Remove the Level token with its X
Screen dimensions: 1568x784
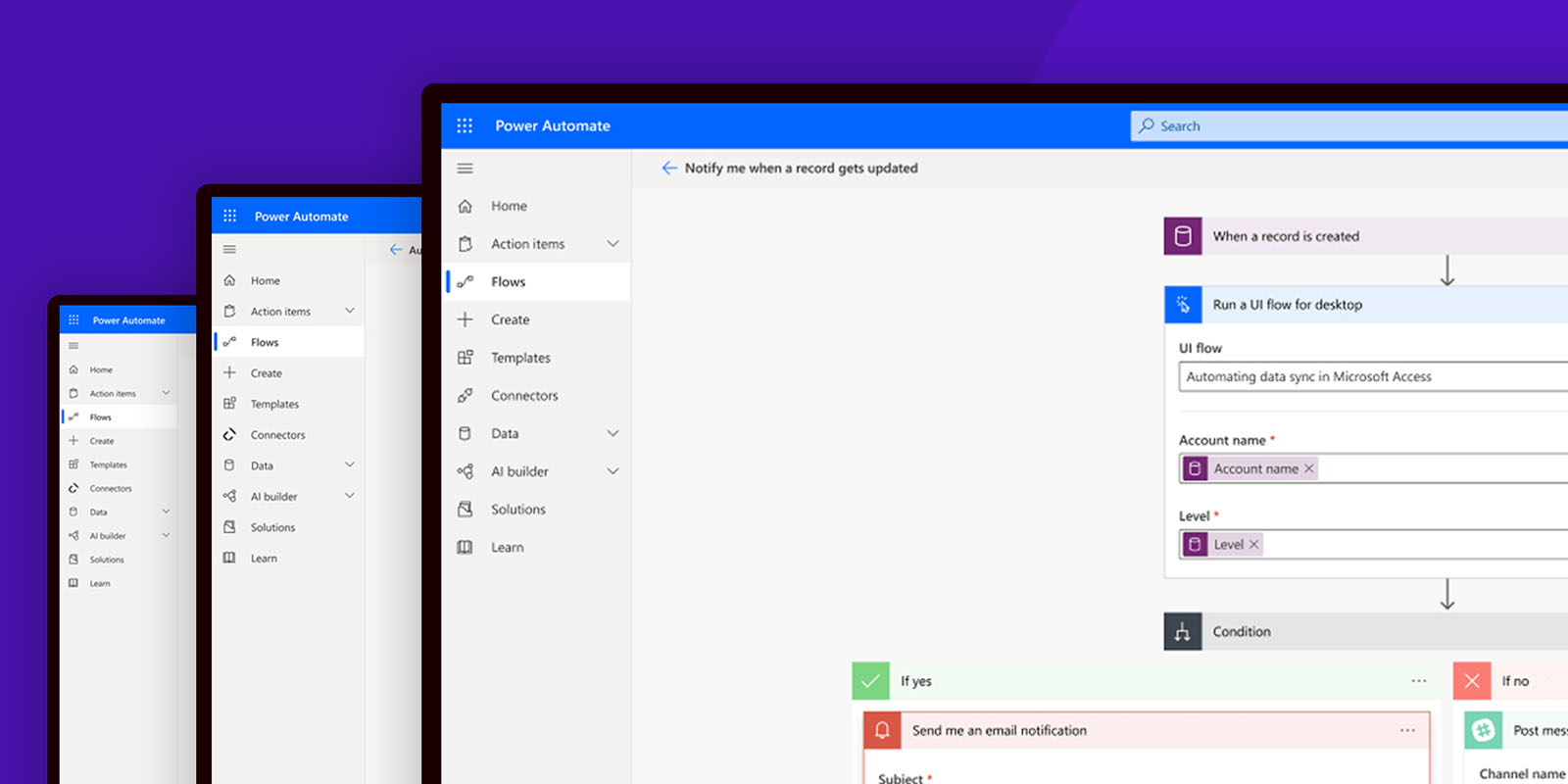point(1253,545)
